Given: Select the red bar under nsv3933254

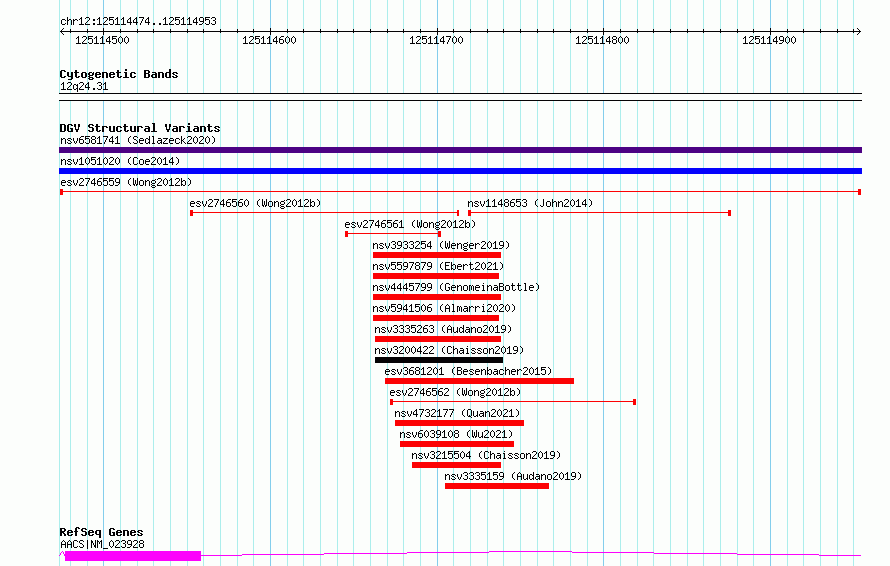Looking at the screenshot, I should pyautogui.click(x=436, y=255).
